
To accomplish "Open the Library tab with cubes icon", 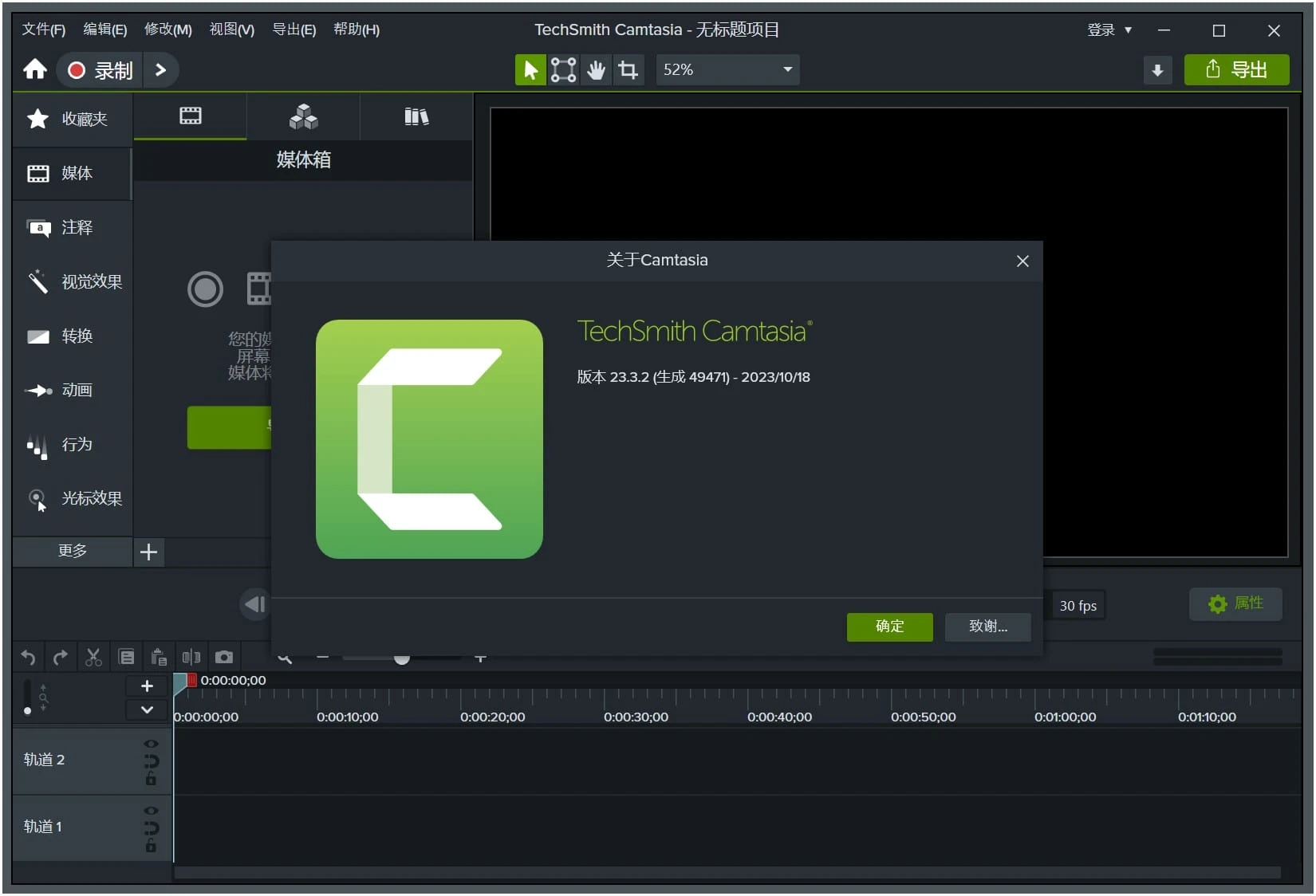I will [x=303, y=117].
